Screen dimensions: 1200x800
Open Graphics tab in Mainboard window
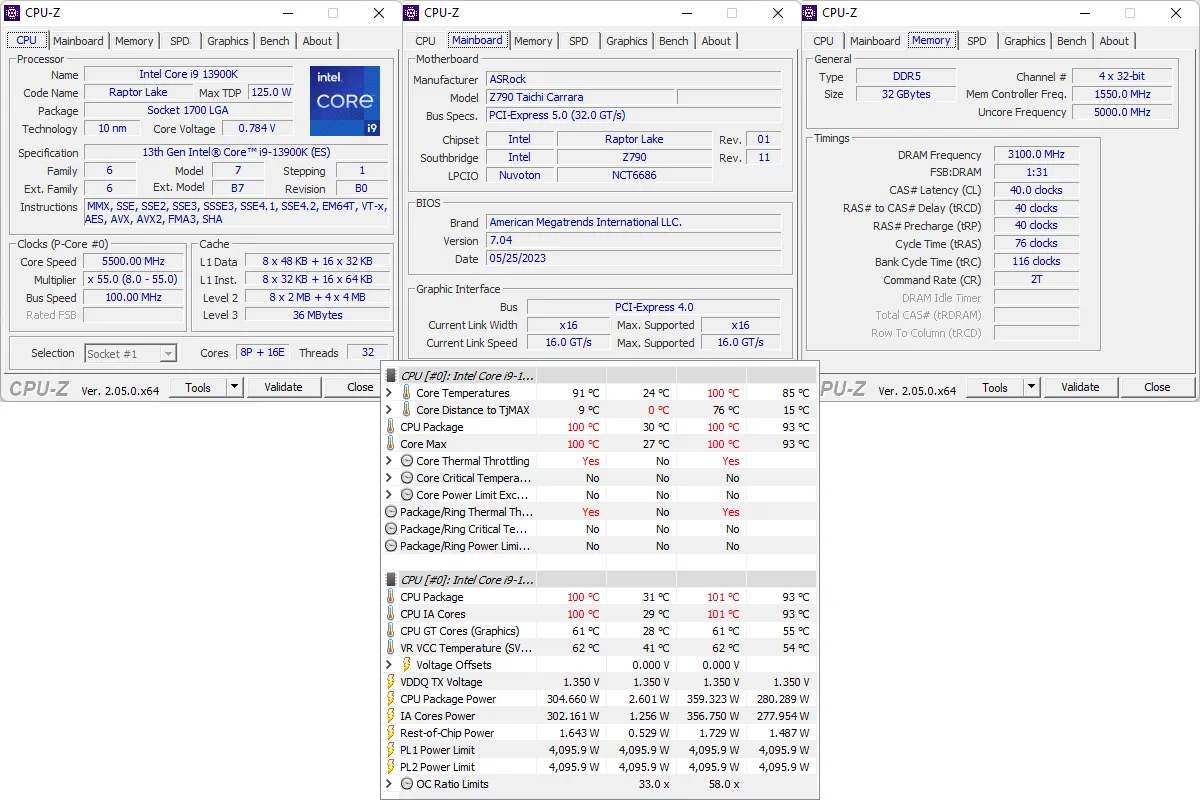(x=627, y=41)
